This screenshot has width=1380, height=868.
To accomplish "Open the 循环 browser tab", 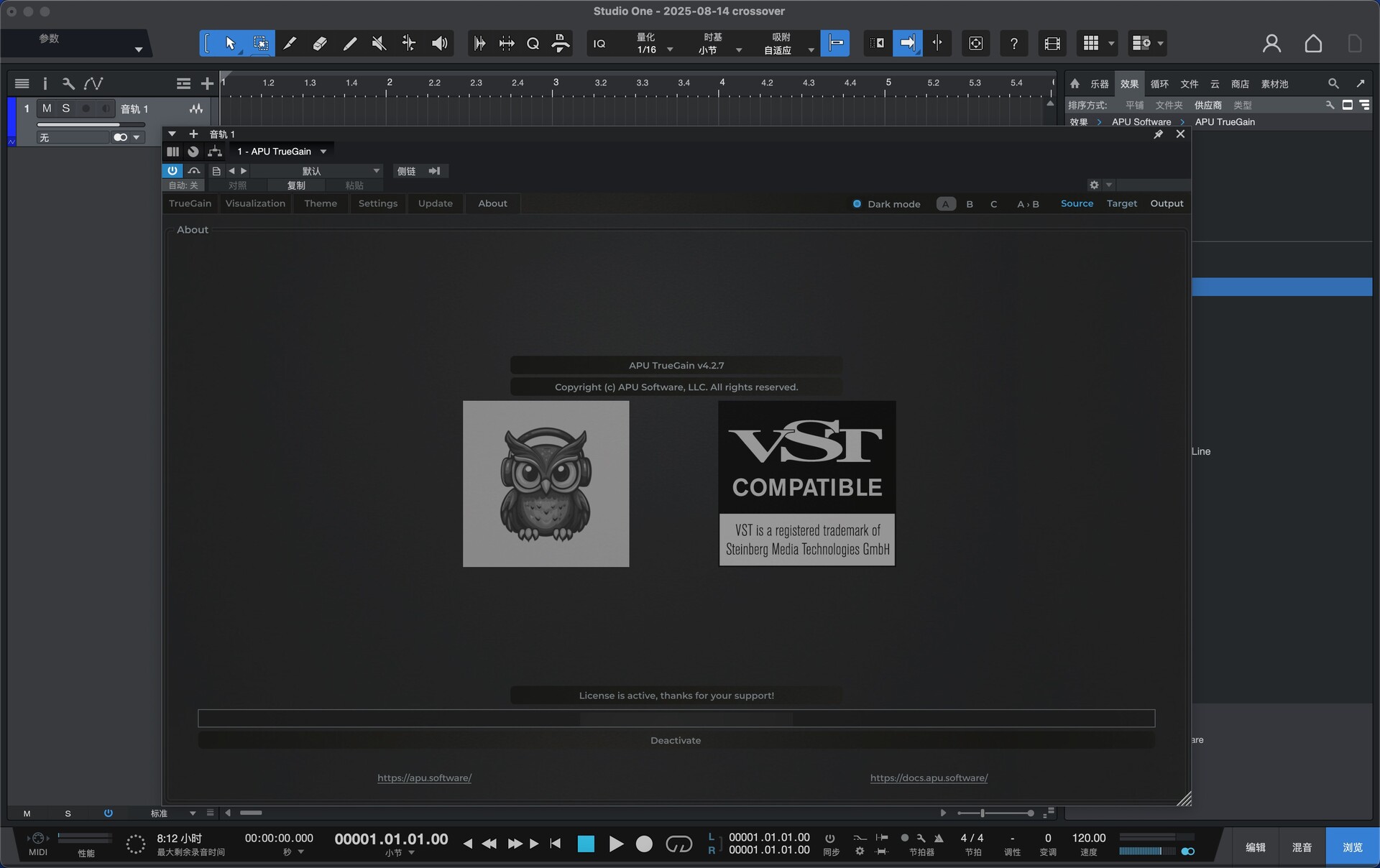I will [x=1159, y=84].
